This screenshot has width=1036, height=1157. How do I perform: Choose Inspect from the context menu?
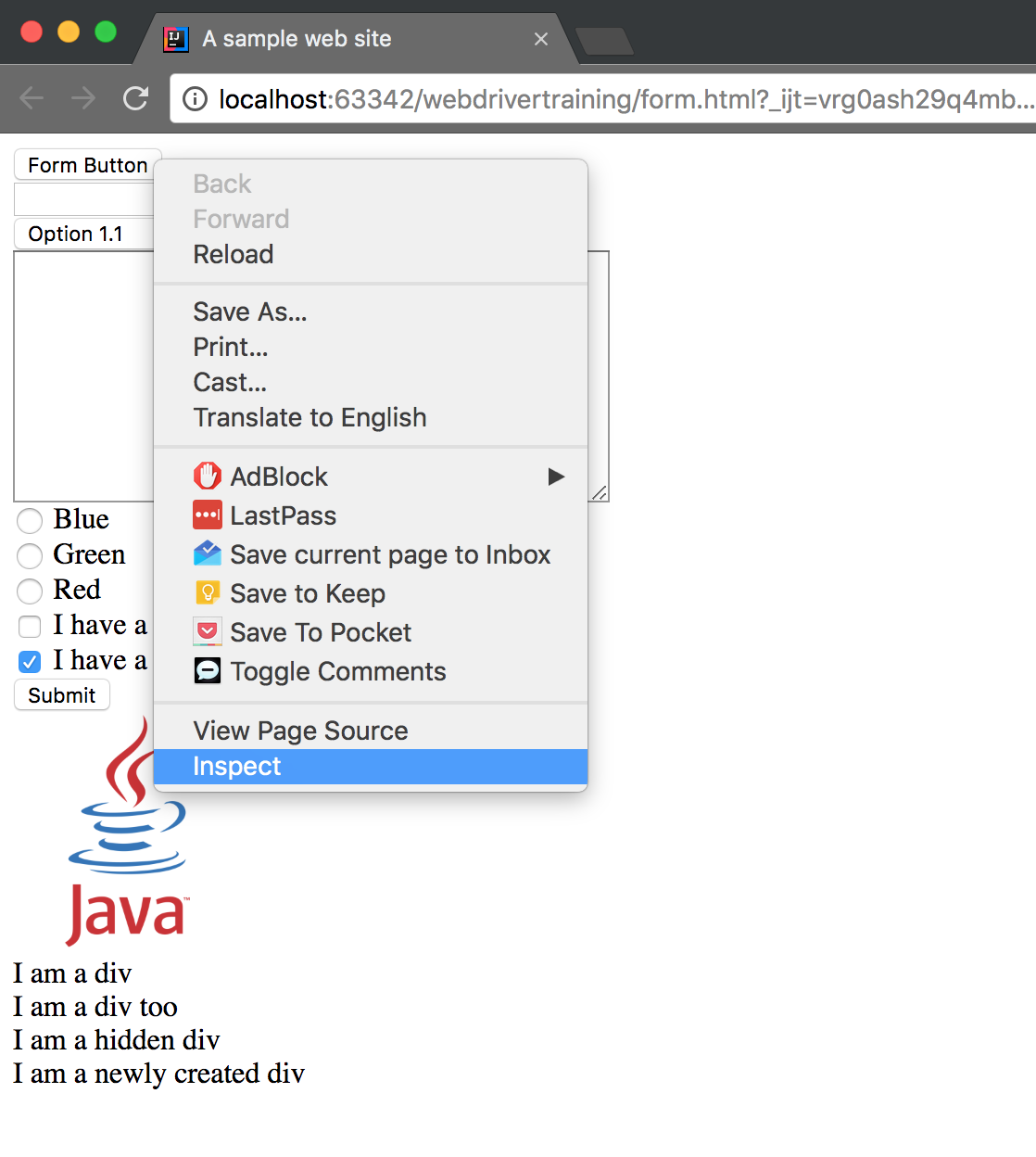(237, 767)
